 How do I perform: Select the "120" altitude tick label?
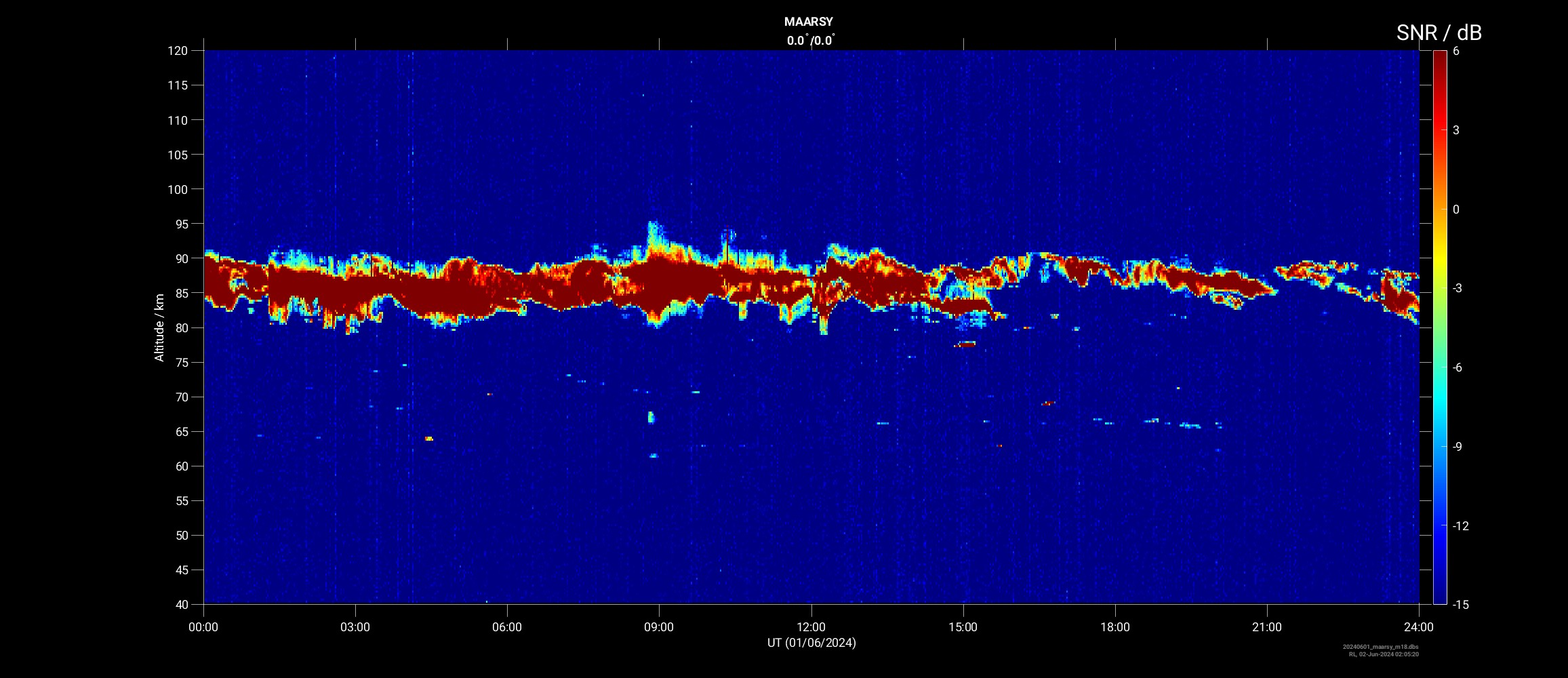pos(178,51)
